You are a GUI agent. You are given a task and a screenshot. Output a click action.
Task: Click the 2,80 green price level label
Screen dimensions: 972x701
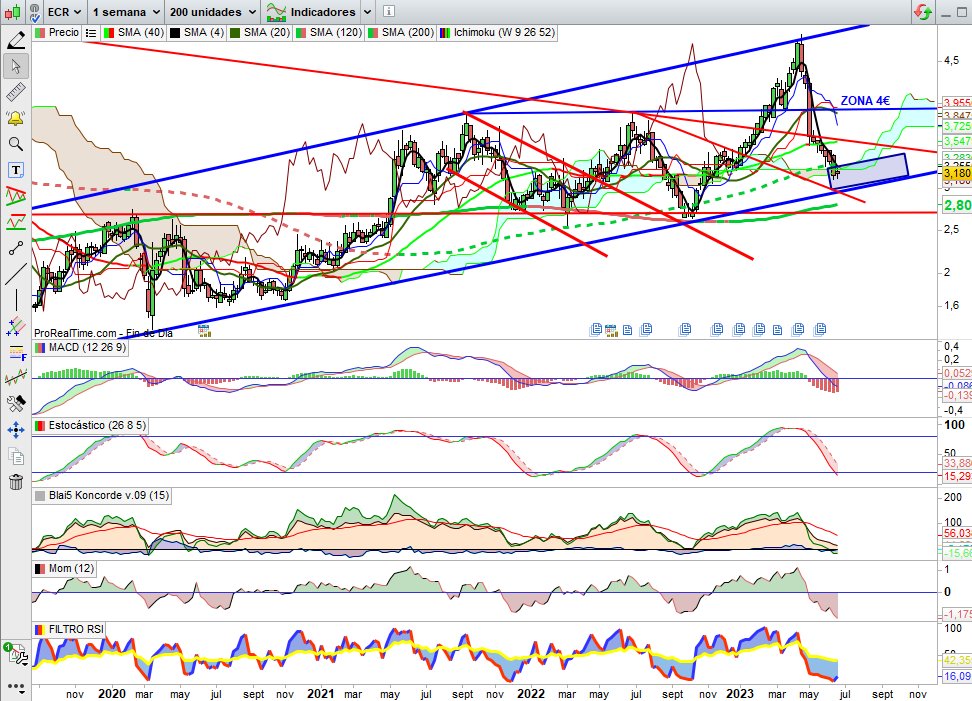(957, 205)
